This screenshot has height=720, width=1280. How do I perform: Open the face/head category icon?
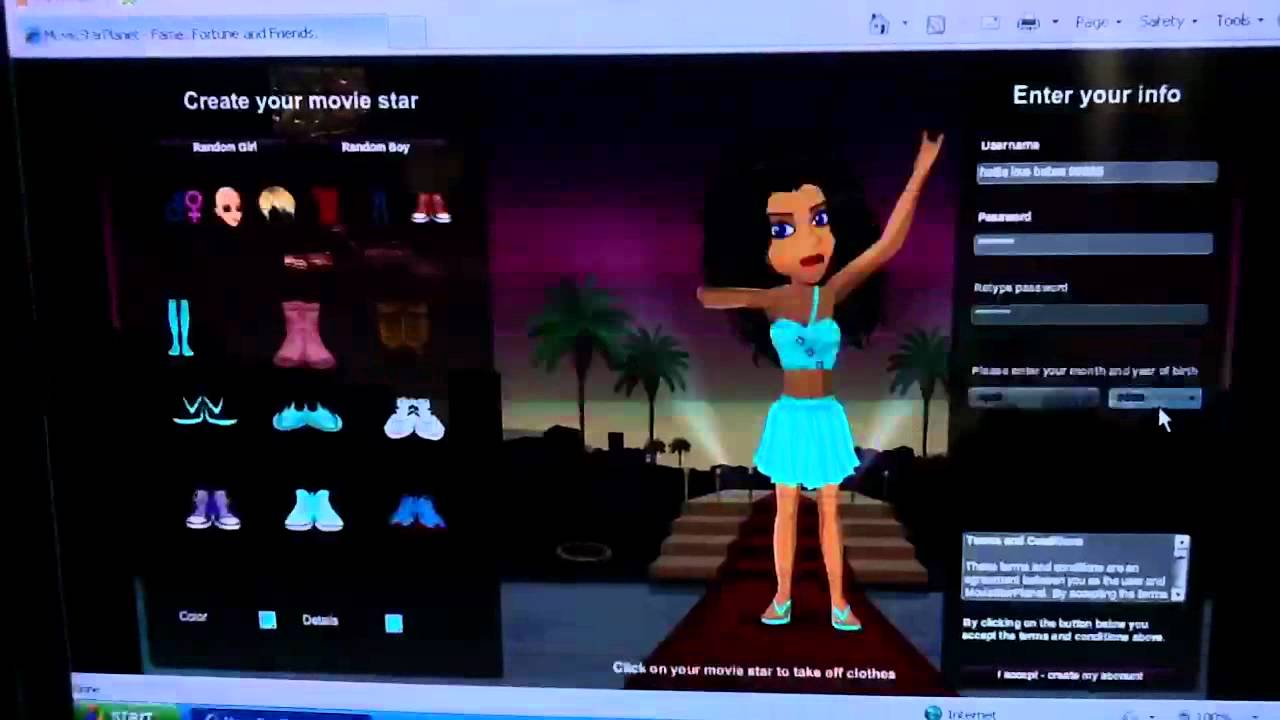coord(229,206)
